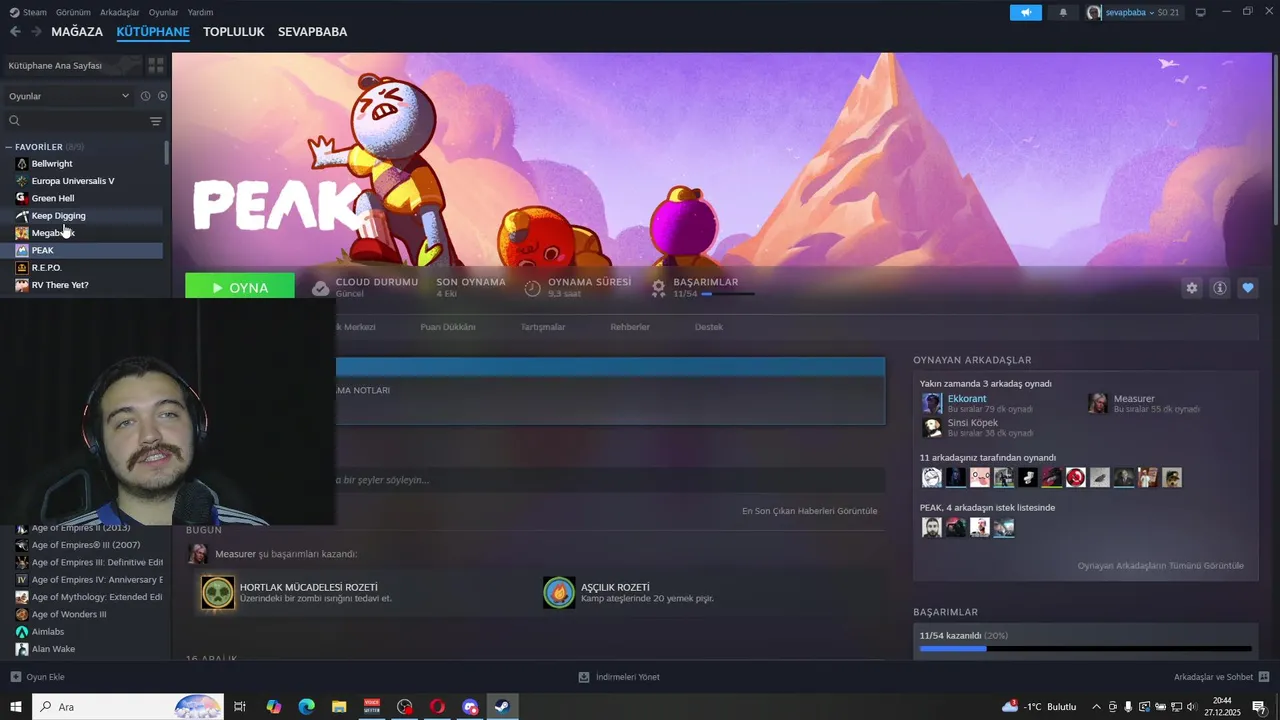Click the Opera browser taskbar icon

(437, 707)
